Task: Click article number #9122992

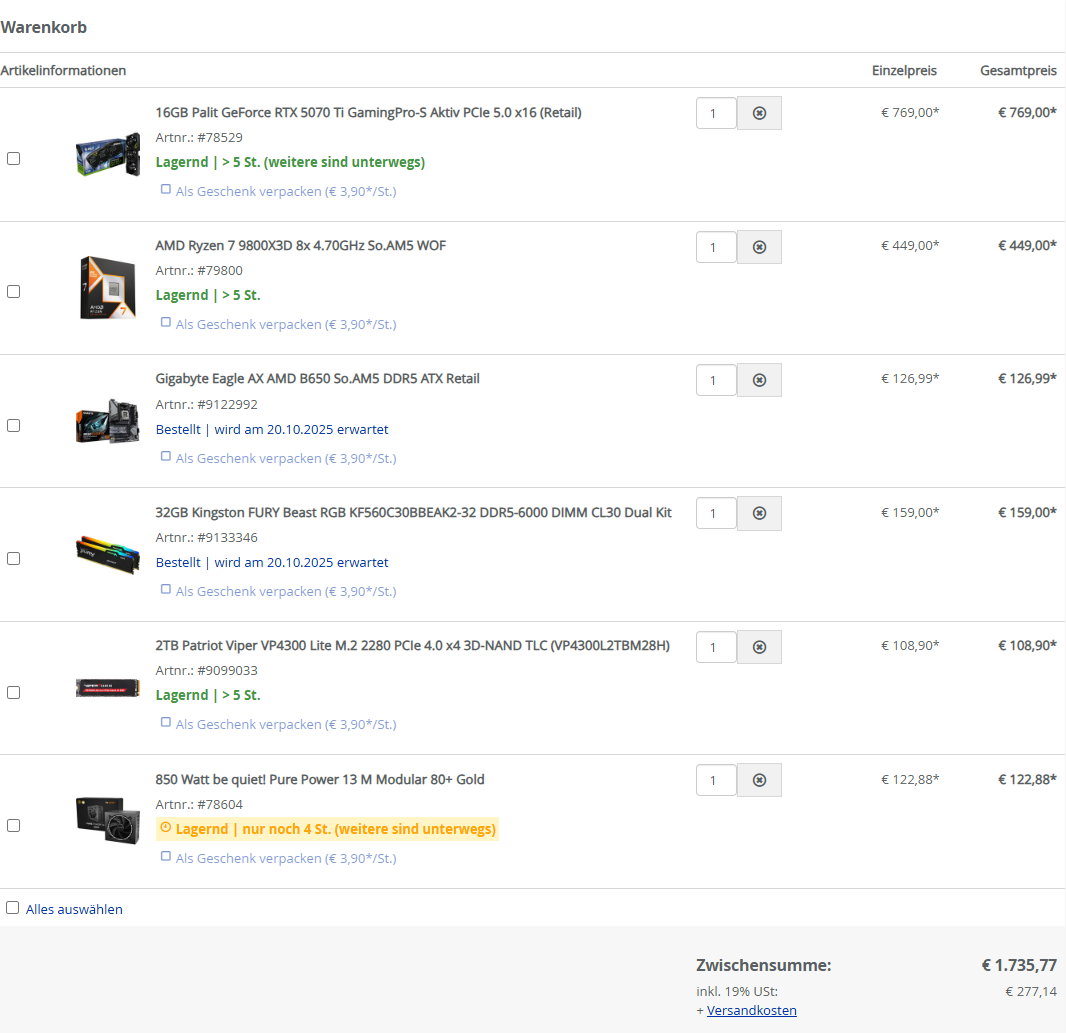Action: 228,405
